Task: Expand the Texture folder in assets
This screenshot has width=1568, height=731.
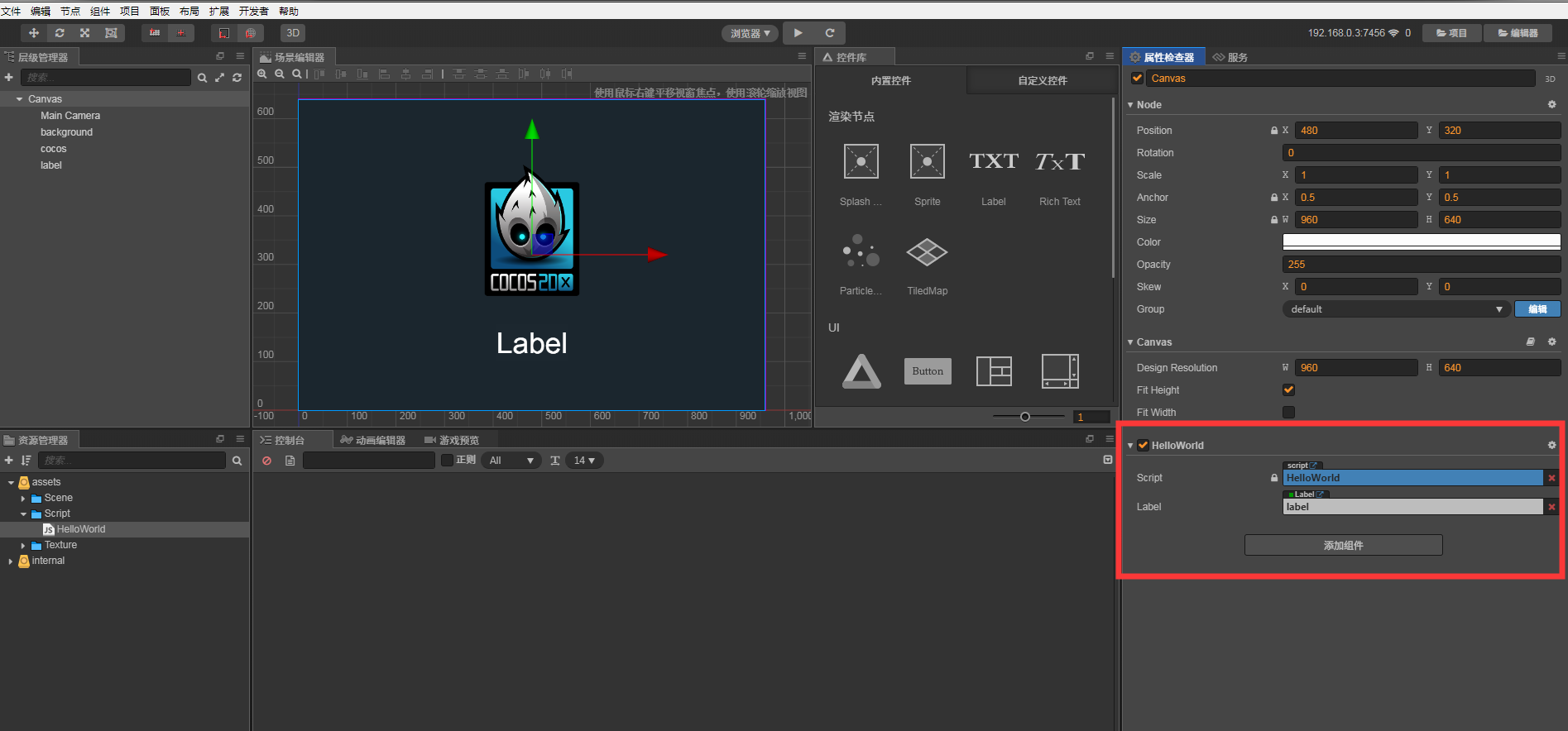Action: [23, 546]
